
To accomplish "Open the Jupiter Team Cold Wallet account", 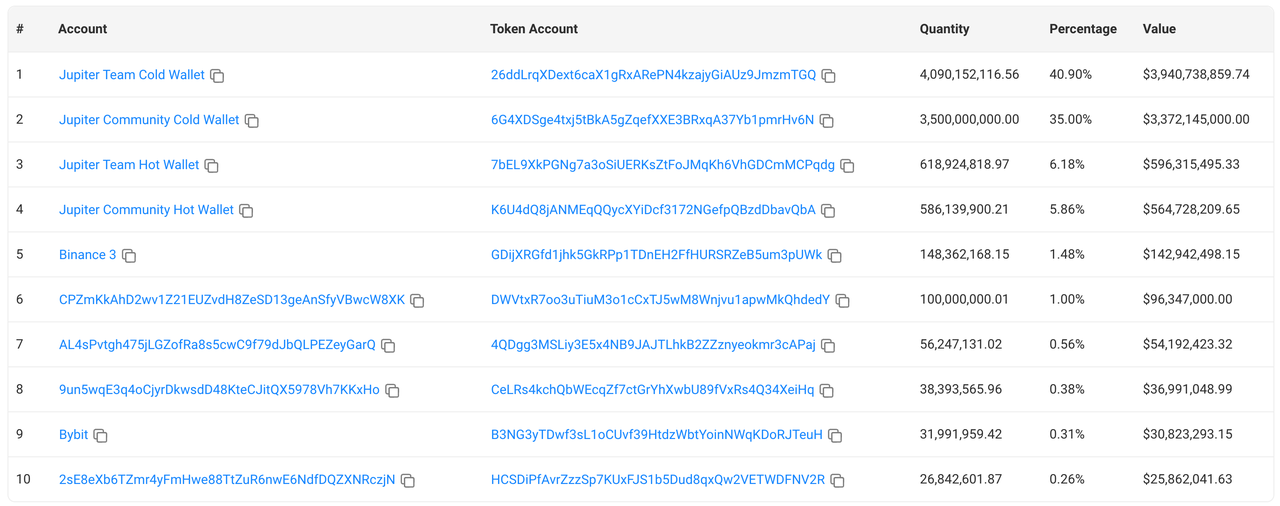I will point(131,75).
